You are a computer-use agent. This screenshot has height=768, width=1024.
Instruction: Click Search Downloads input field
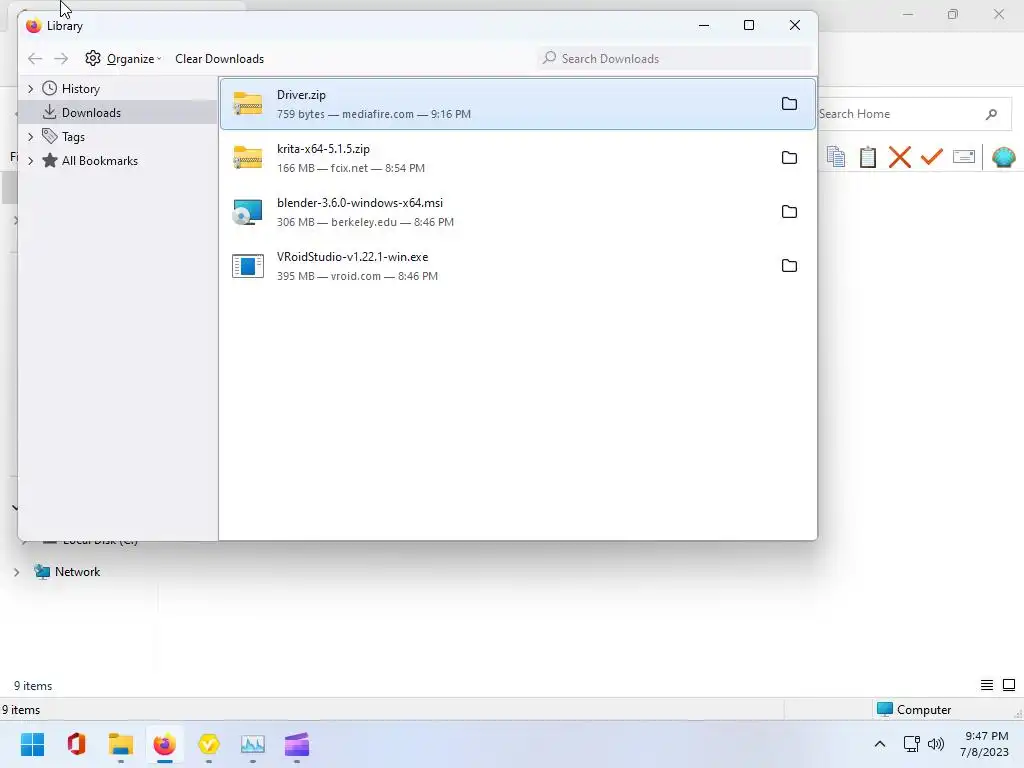click(x=675, y=59)
